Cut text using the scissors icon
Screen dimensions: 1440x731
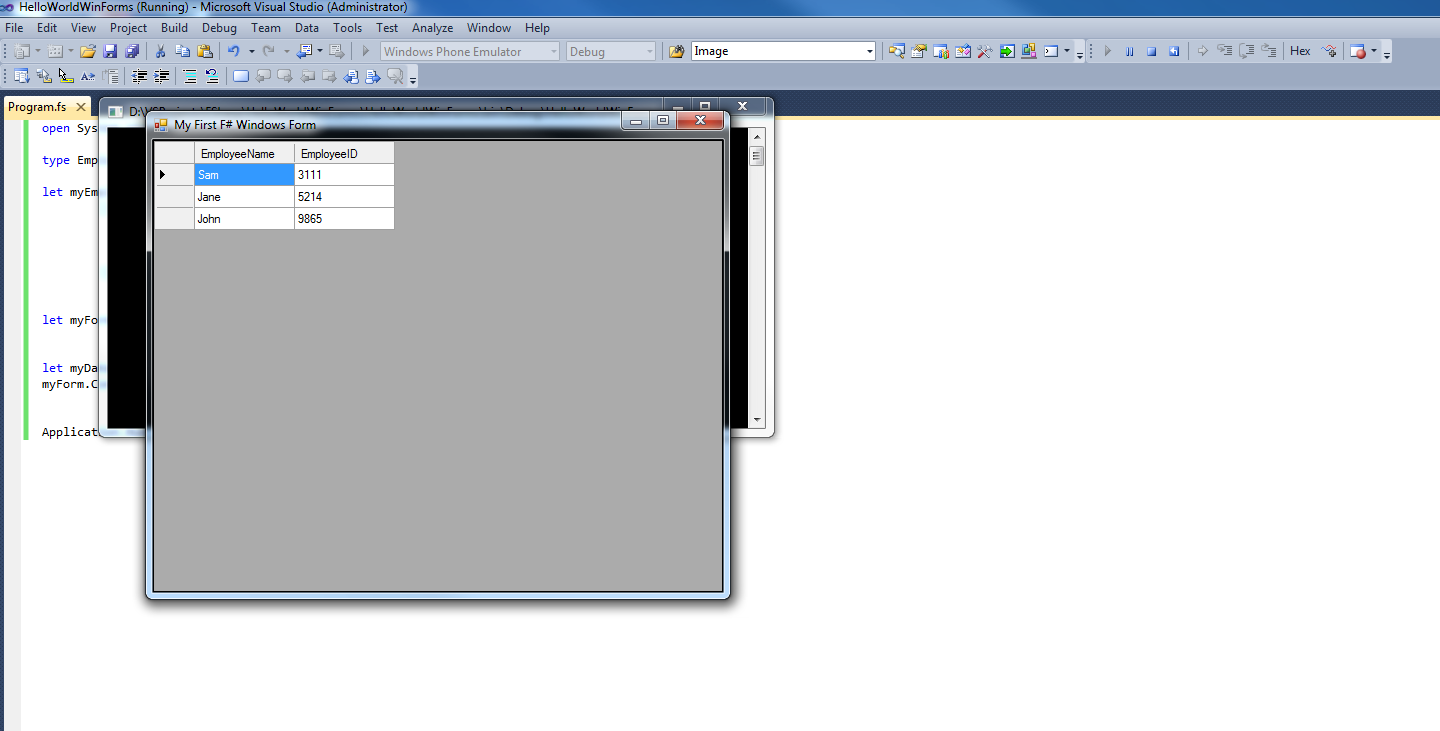pyautogui.click(x=159, y=50)
